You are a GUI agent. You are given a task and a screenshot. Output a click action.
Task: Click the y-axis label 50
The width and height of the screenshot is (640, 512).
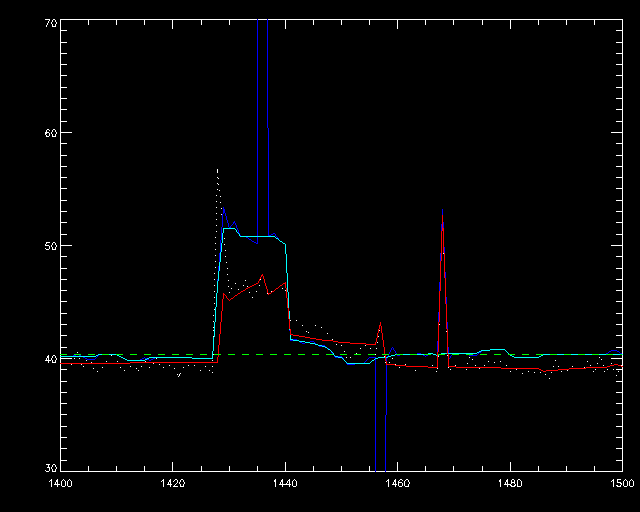[x=51, y=245]
